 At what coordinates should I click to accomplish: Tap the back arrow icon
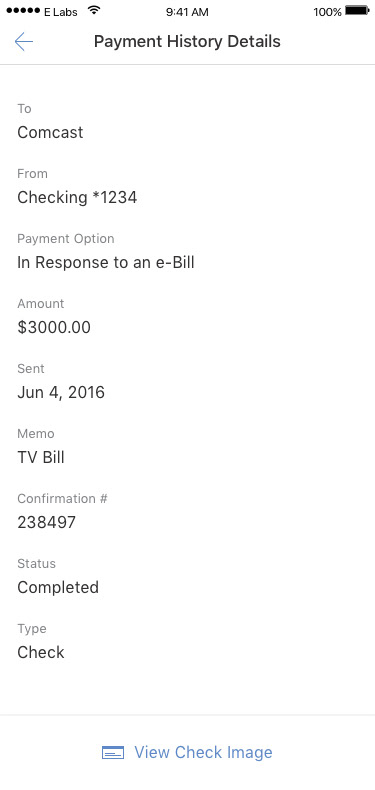pyautogui.click(x=24, y=41)
